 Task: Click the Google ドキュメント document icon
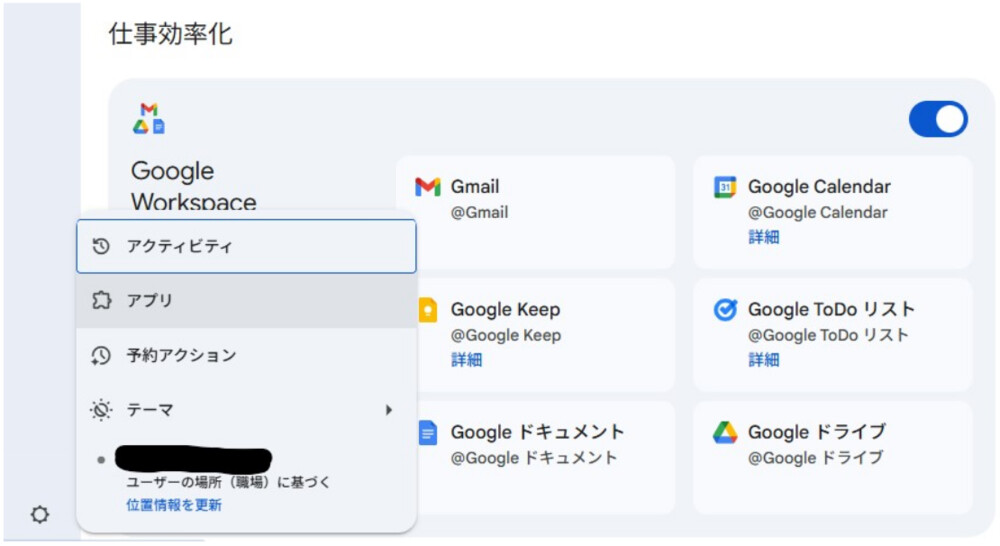[427, 433]
